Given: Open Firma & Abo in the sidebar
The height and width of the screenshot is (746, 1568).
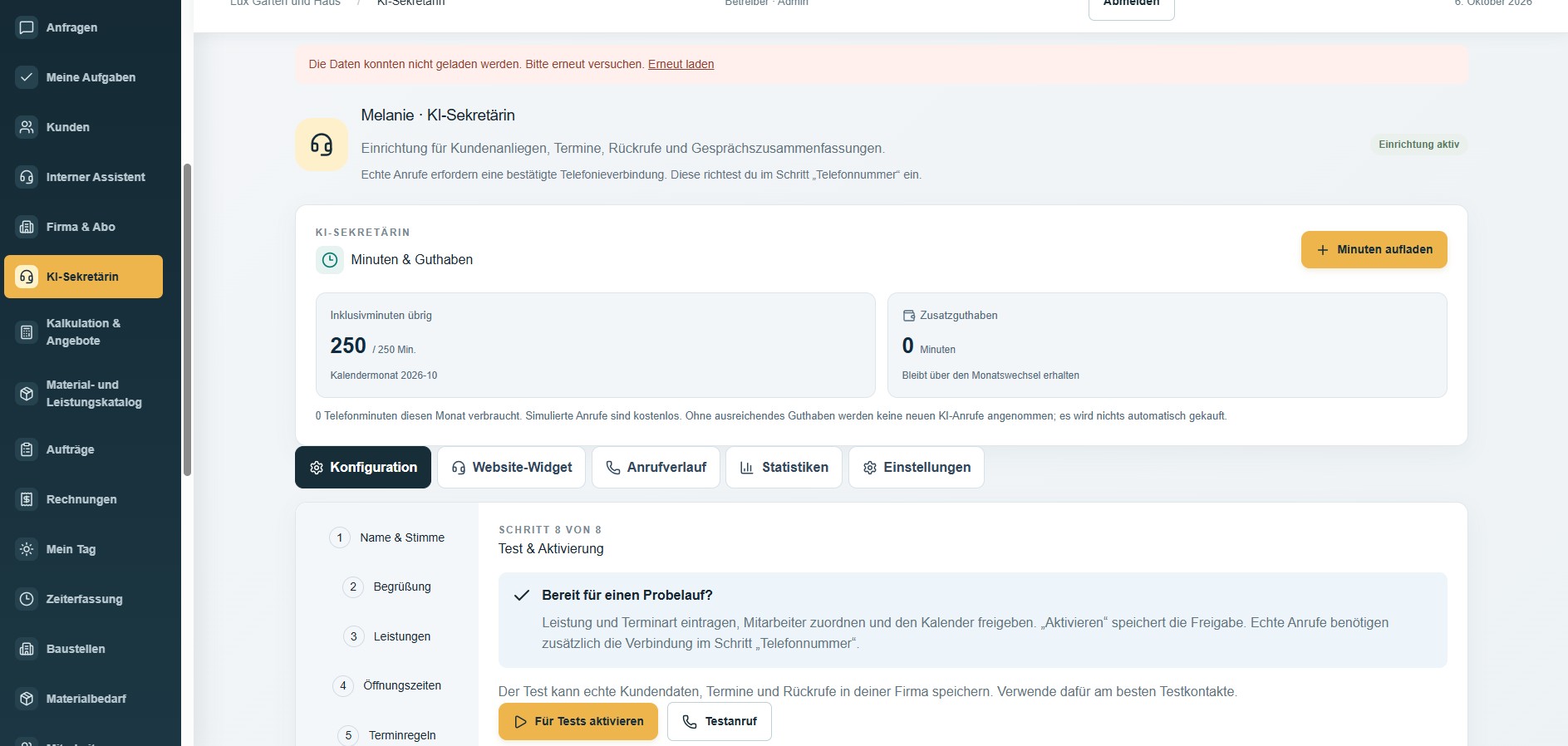Looking at the screenshot, I should click(83, 227).
